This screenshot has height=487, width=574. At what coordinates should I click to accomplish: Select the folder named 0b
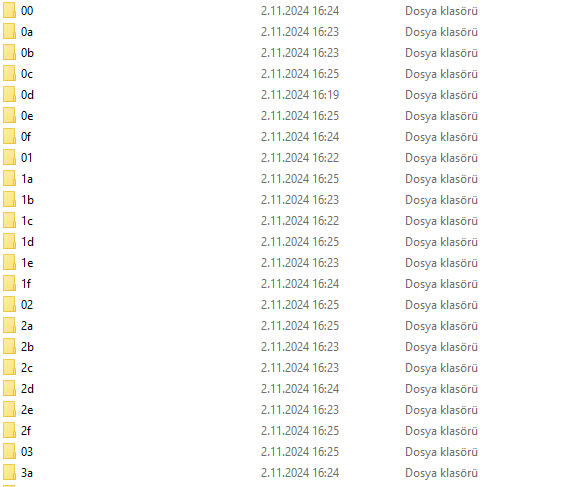click(27, 53)
